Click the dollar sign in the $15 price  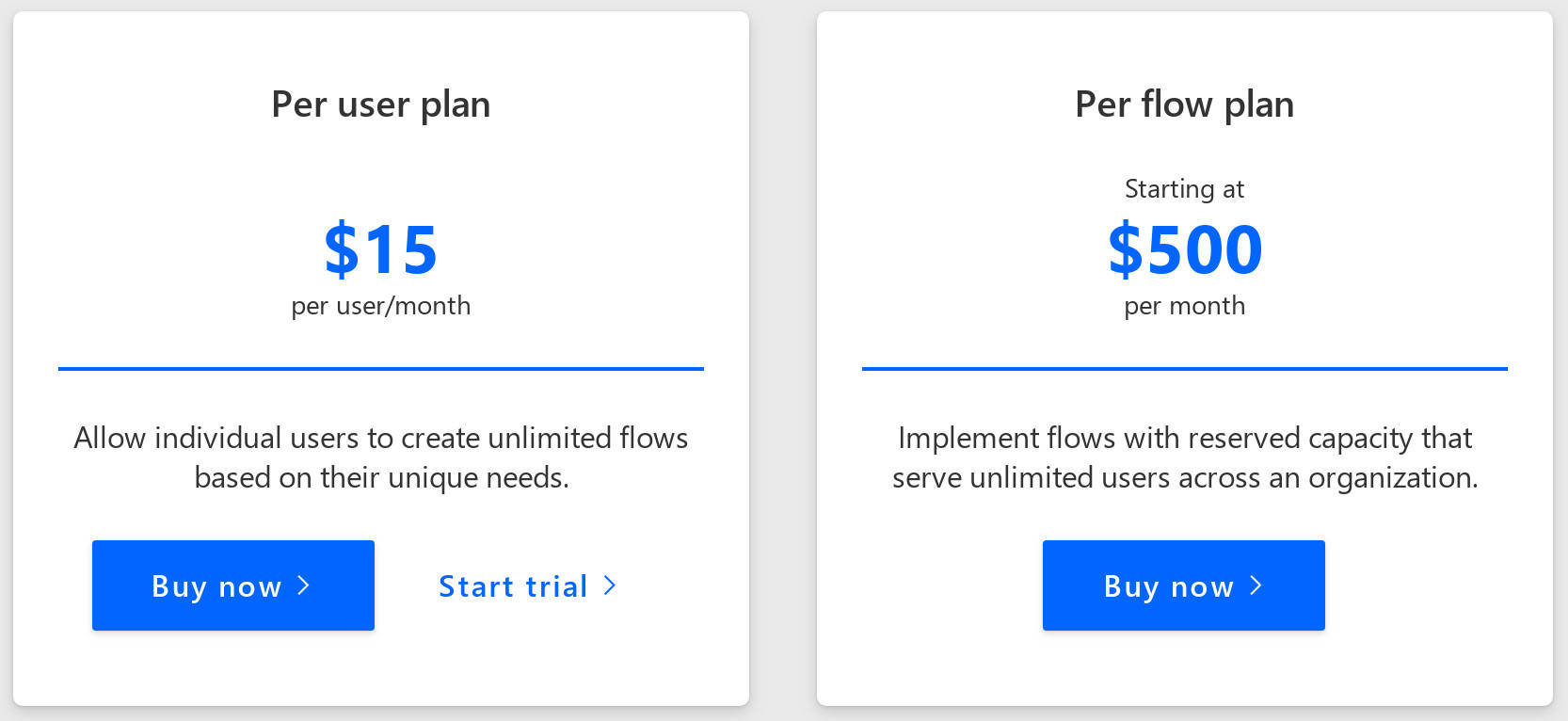[x=341, y=249]
